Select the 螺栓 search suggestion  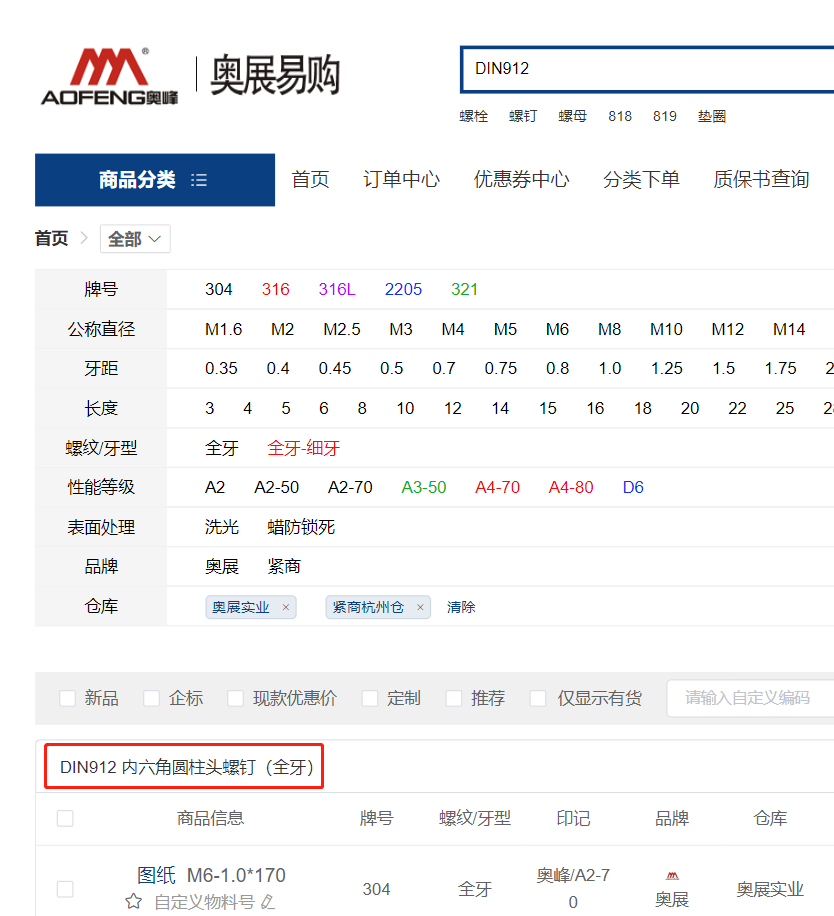point(473,116)
